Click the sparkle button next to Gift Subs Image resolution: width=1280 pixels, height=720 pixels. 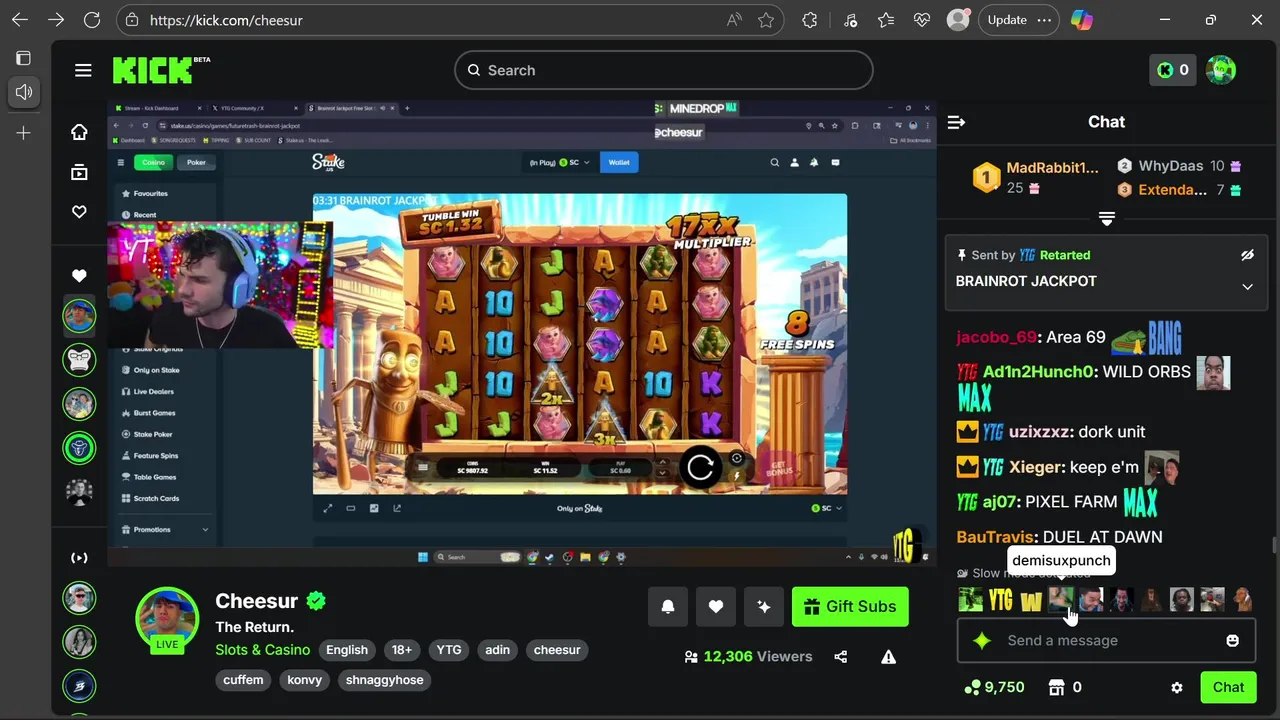(764, 606)
